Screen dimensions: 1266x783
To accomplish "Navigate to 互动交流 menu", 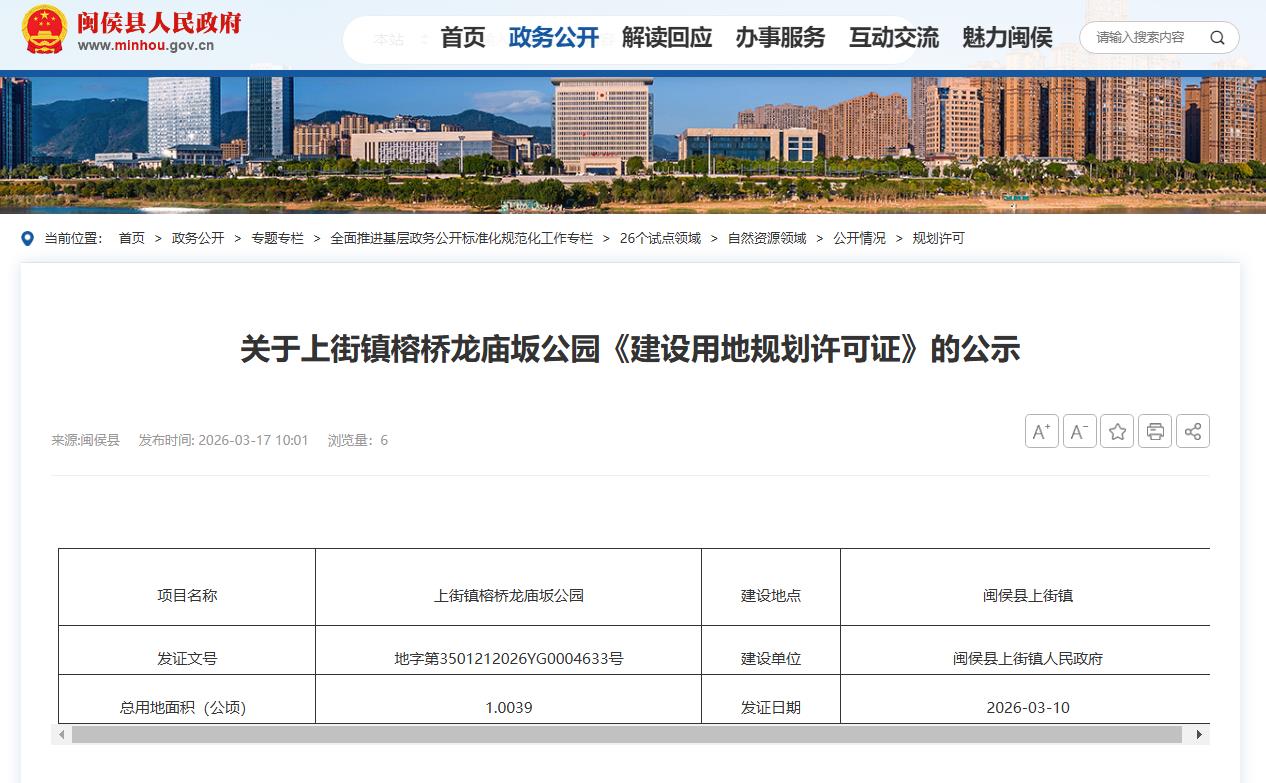I will (x=894, y=38).
